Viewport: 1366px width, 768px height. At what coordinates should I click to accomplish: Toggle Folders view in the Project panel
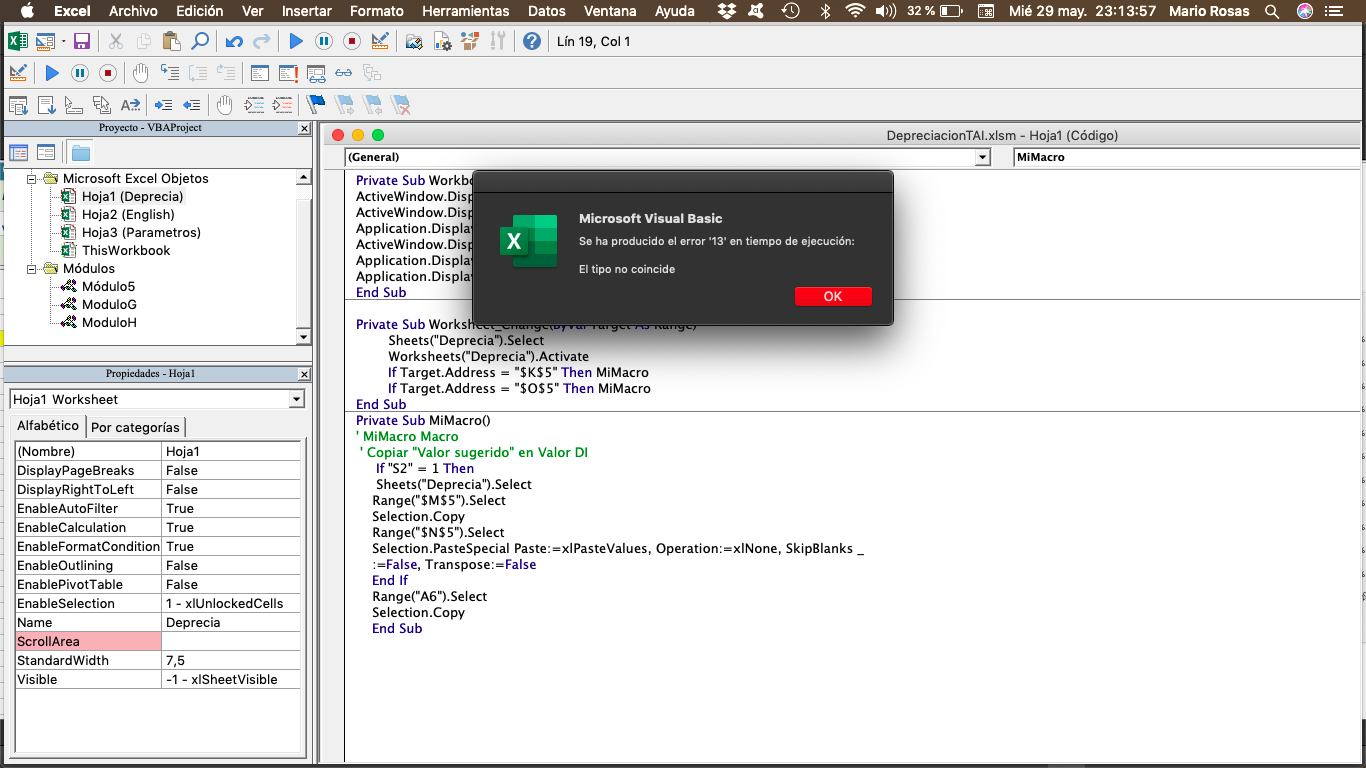coord(81,153)
